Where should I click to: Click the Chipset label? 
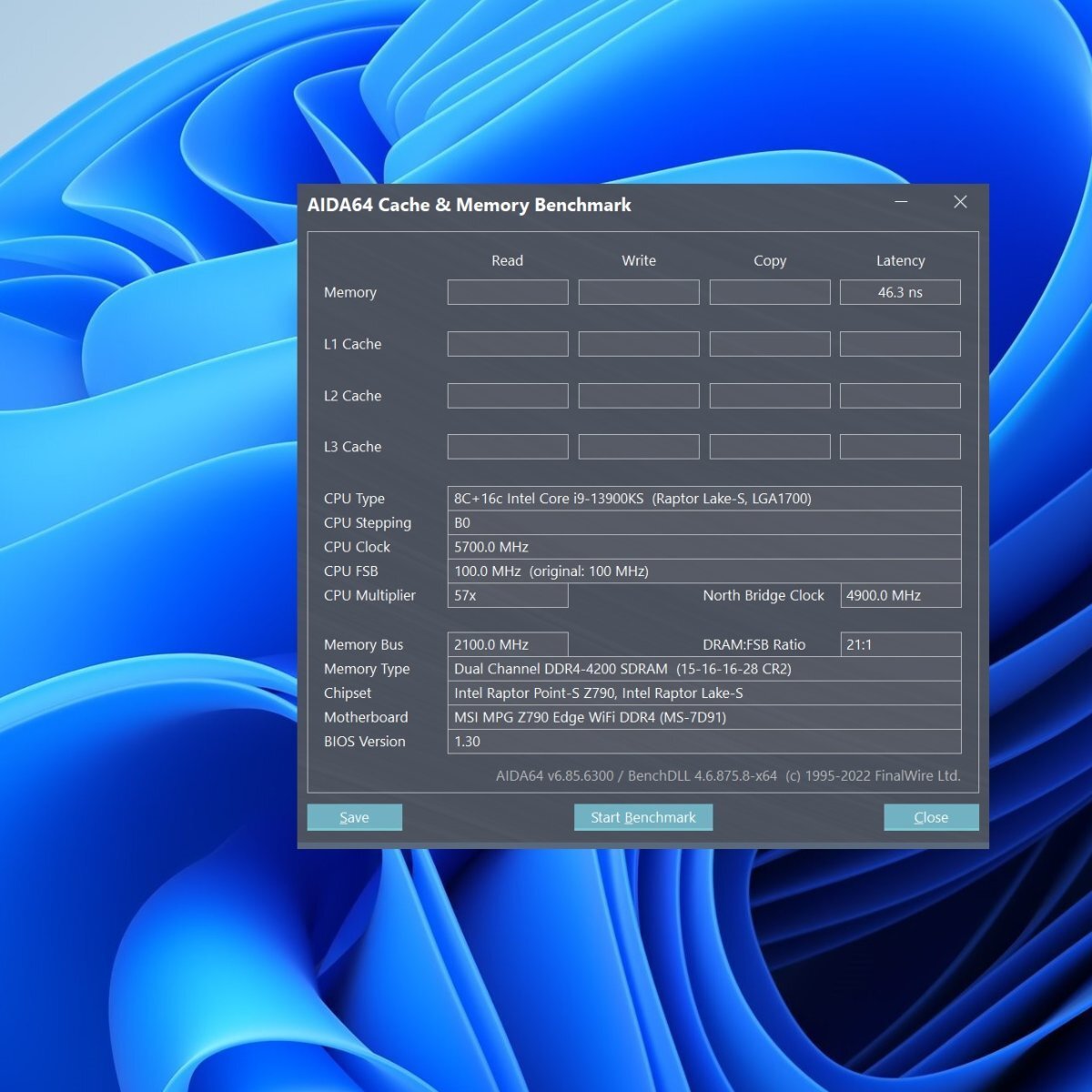348,693
